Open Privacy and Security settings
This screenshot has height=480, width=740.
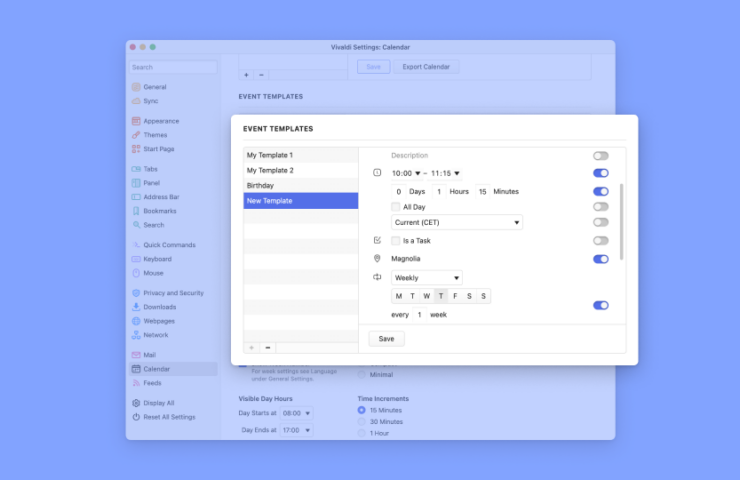tap(173, 293)
